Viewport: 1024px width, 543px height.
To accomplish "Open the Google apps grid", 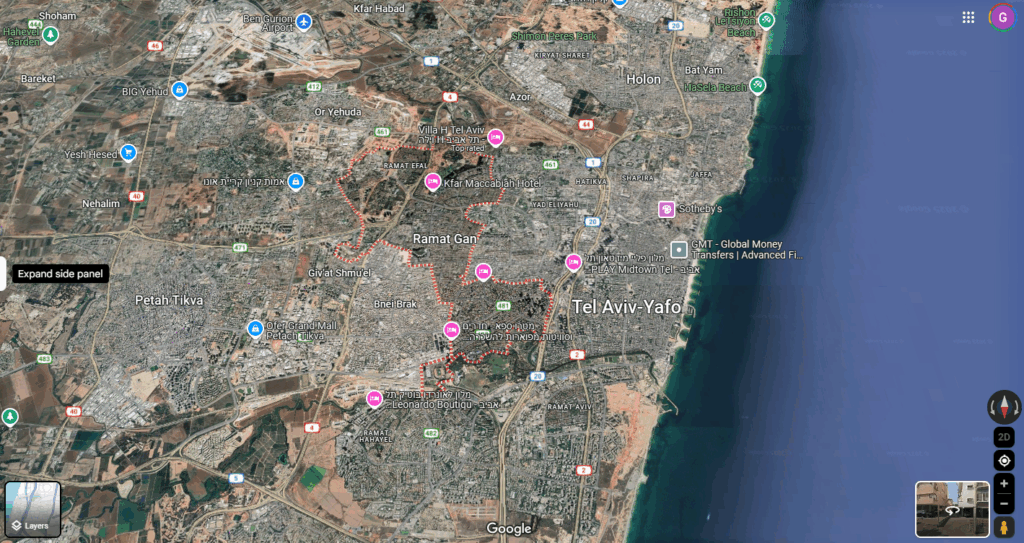I will [968, 17].
